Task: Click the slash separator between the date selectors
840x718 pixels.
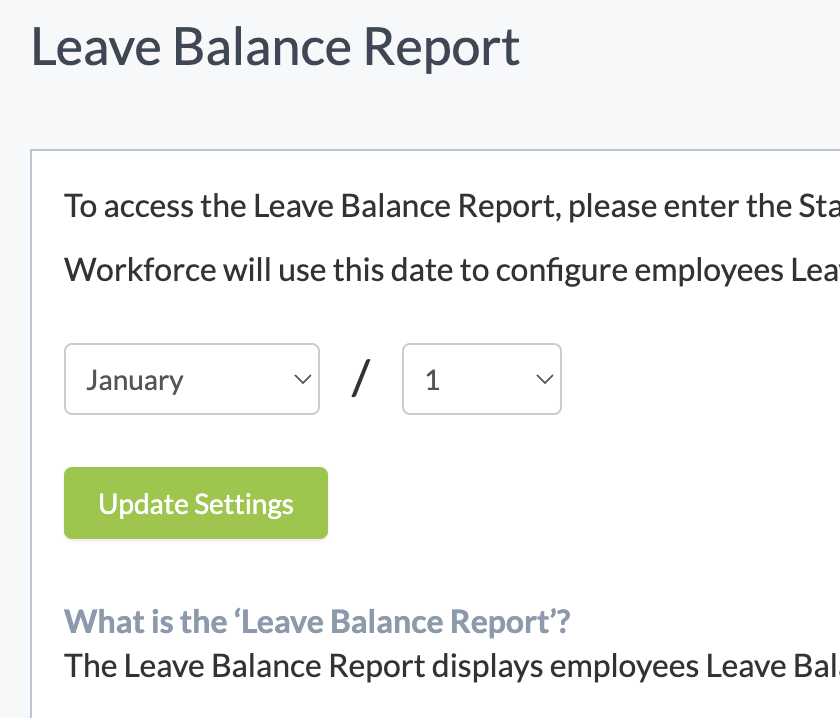Action: [361, 380]
